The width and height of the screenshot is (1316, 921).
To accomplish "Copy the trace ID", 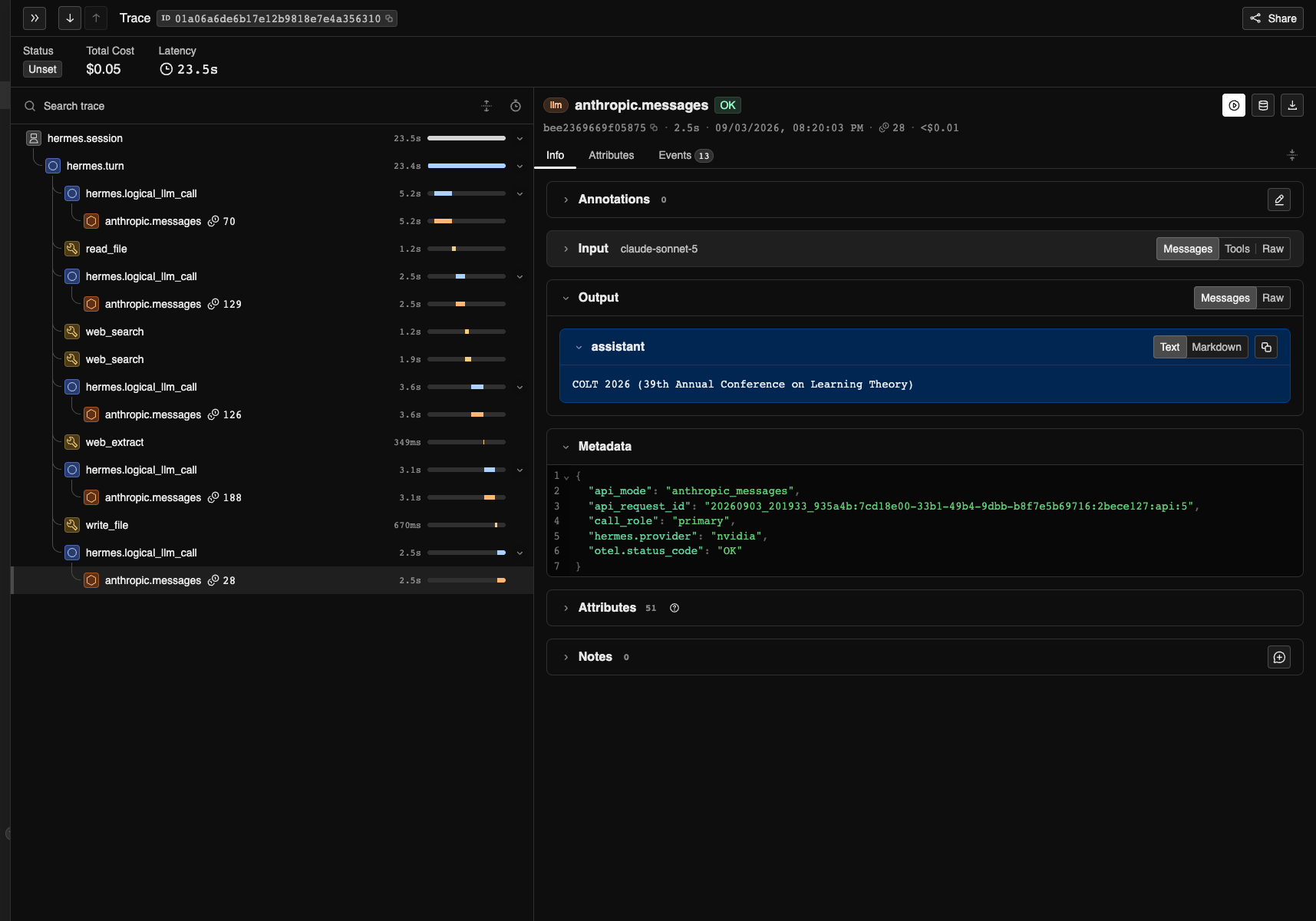I will click(389, 18).
